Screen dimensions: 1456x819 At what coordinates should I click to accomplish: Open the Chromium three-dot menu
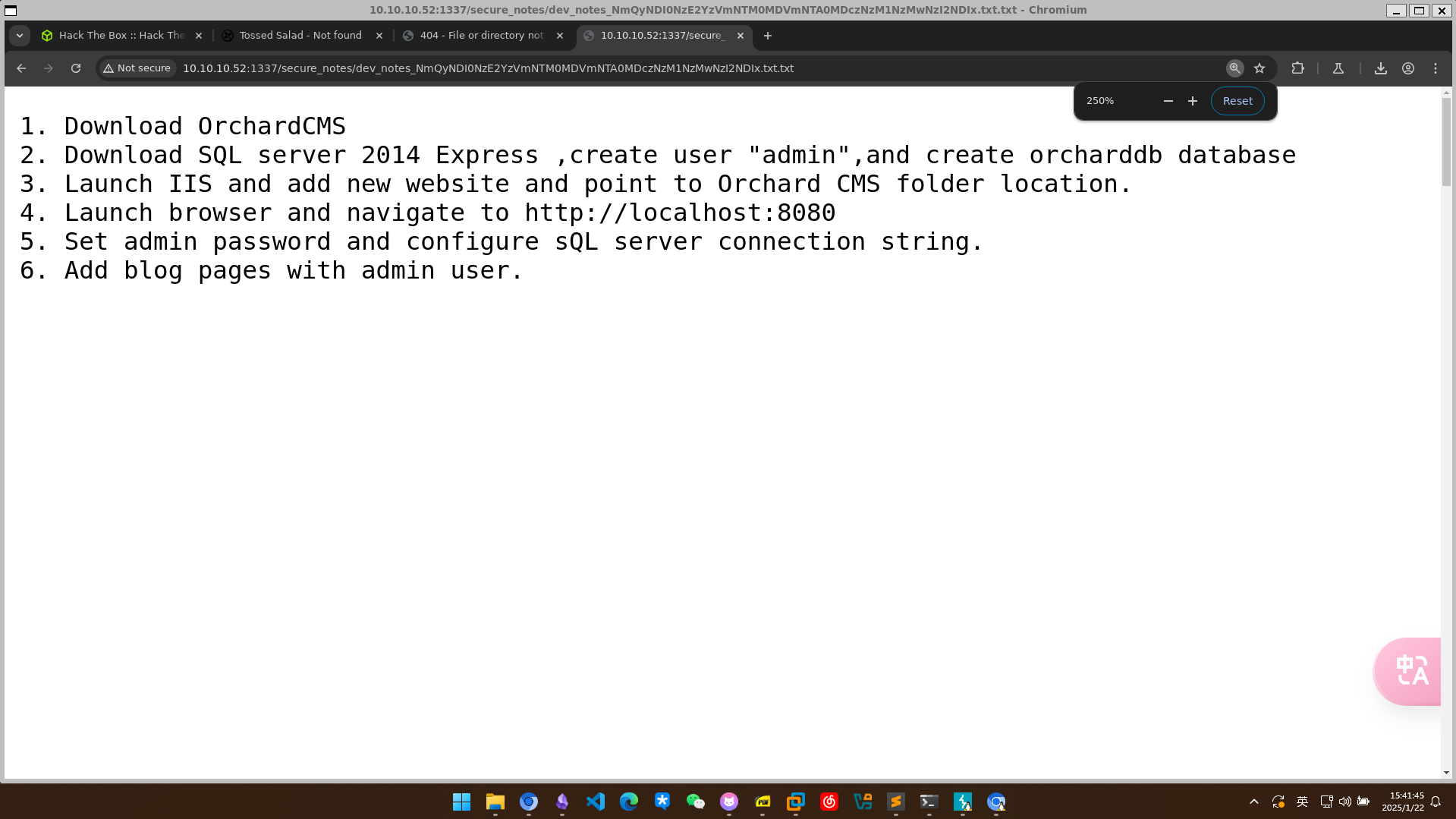(1436, 68)
